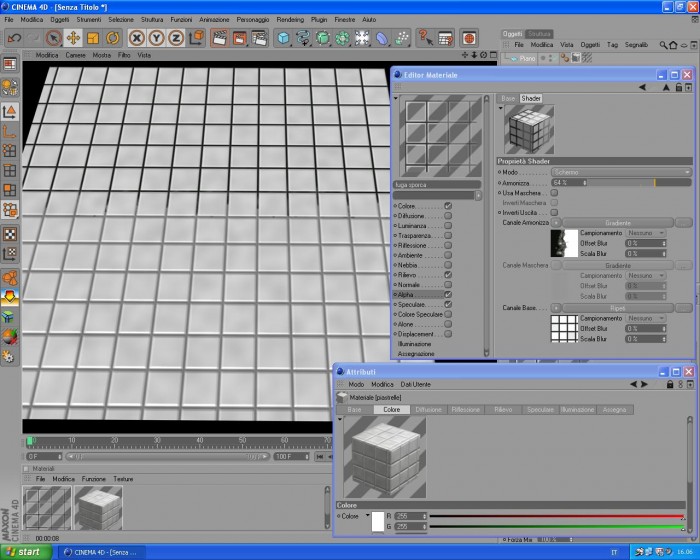Viewport: 700px width, 560px height.
Task: Open the Modo dropdown in shader properties
Action: click(x=621, y=172)
